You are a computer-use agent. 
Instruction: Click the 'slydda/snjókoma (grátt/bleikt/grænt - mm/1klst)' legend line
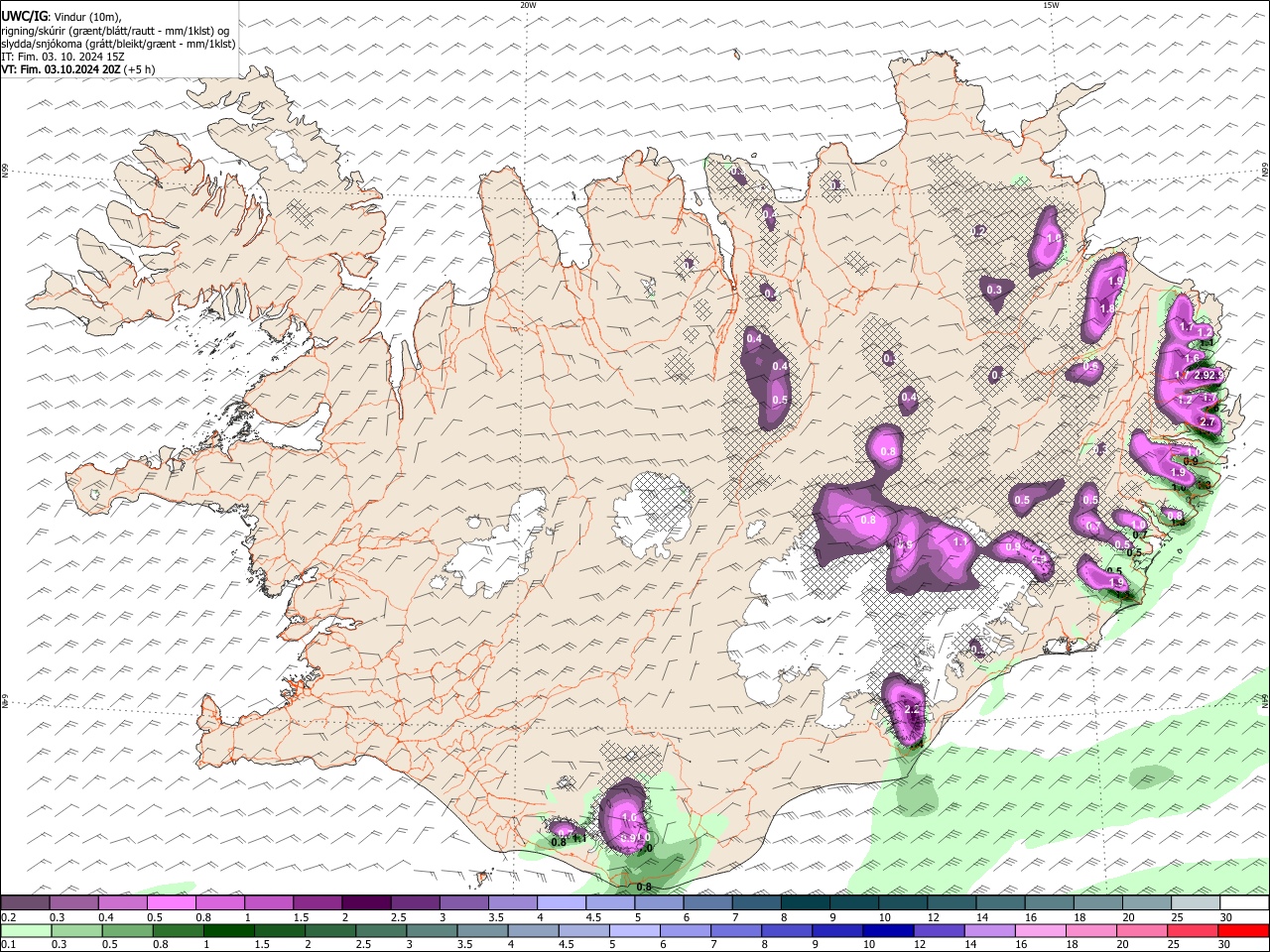click(118, 44)
